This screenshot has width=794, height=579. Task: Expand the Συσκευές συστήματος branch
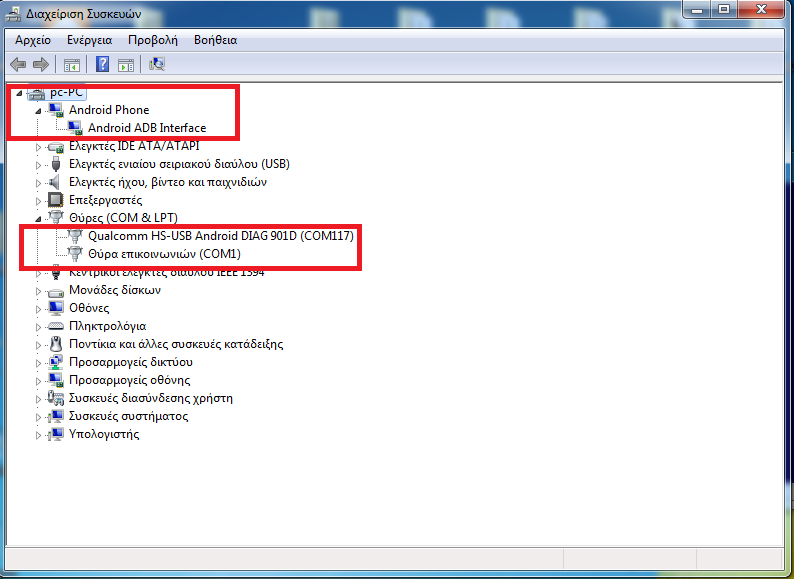click(x=38, y=417)
